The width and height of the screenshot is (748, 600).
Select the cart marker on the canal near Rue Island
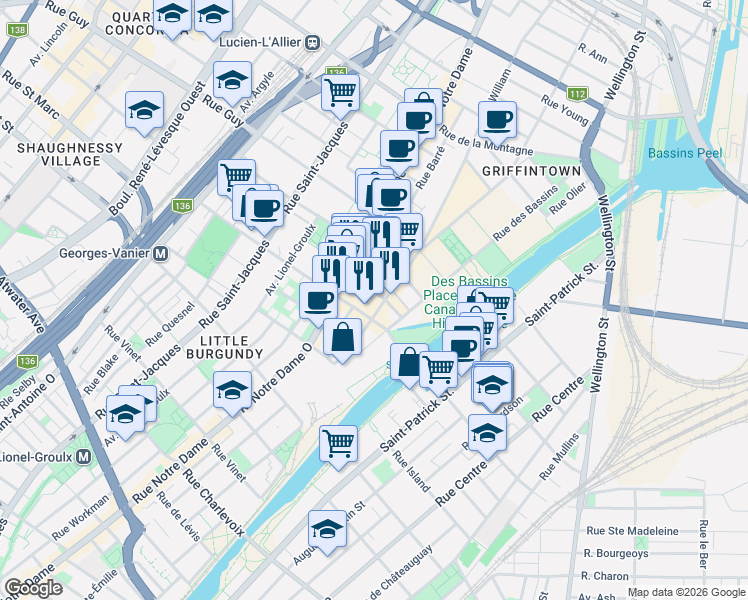point(338,446)
